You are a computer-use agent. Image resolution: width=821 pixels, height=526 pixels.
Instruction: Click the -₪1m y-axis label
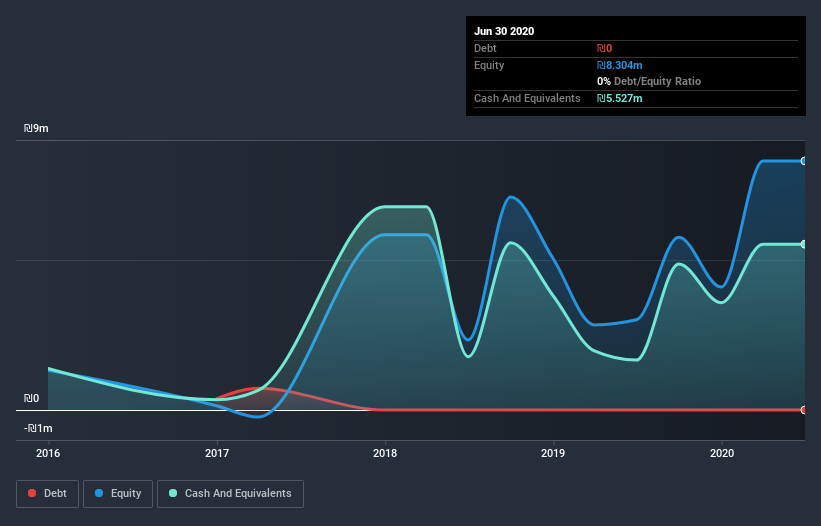point(38,428)
